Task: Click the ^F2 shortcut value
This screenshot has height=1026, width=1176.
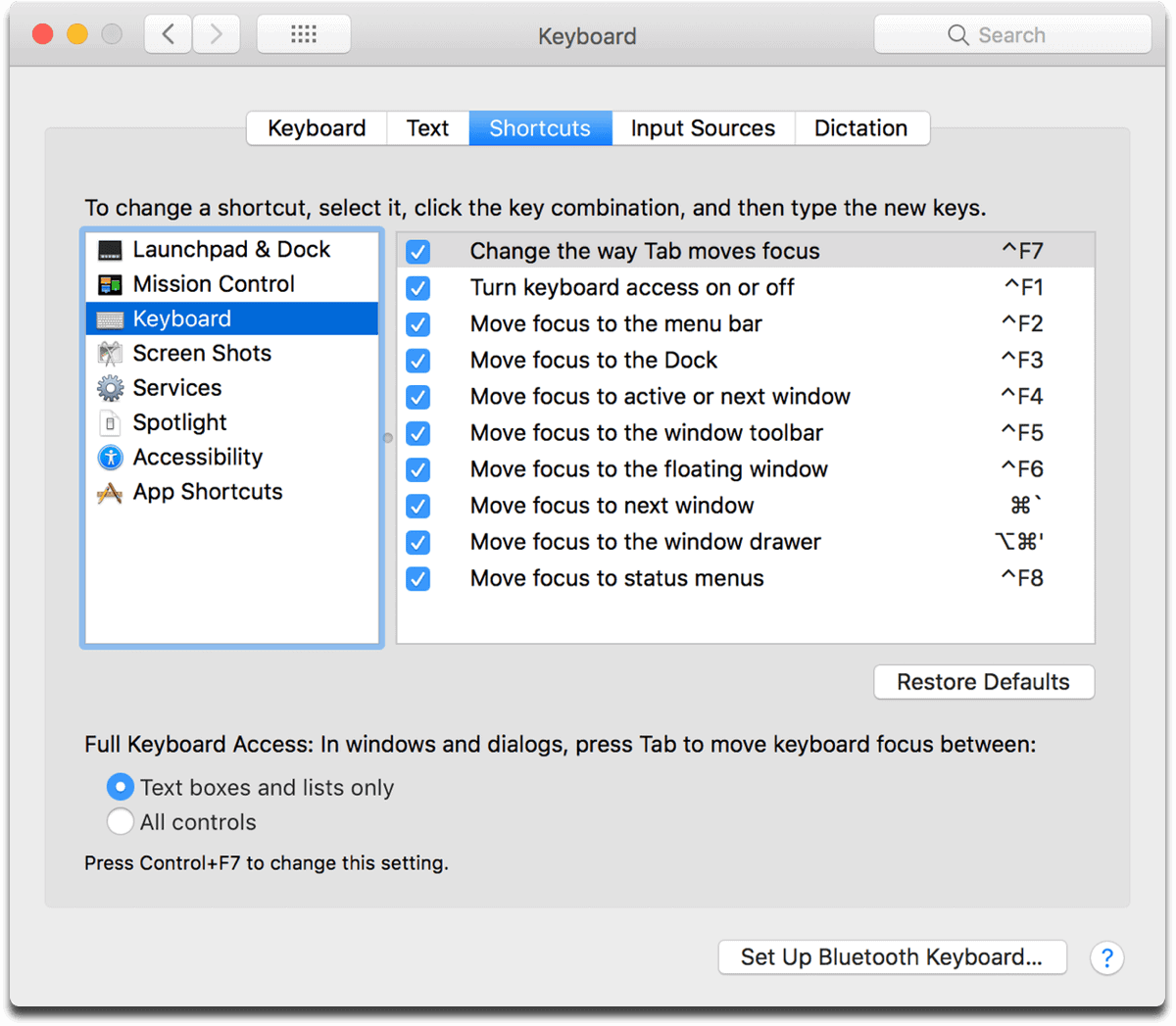Action: (1022, 324)
